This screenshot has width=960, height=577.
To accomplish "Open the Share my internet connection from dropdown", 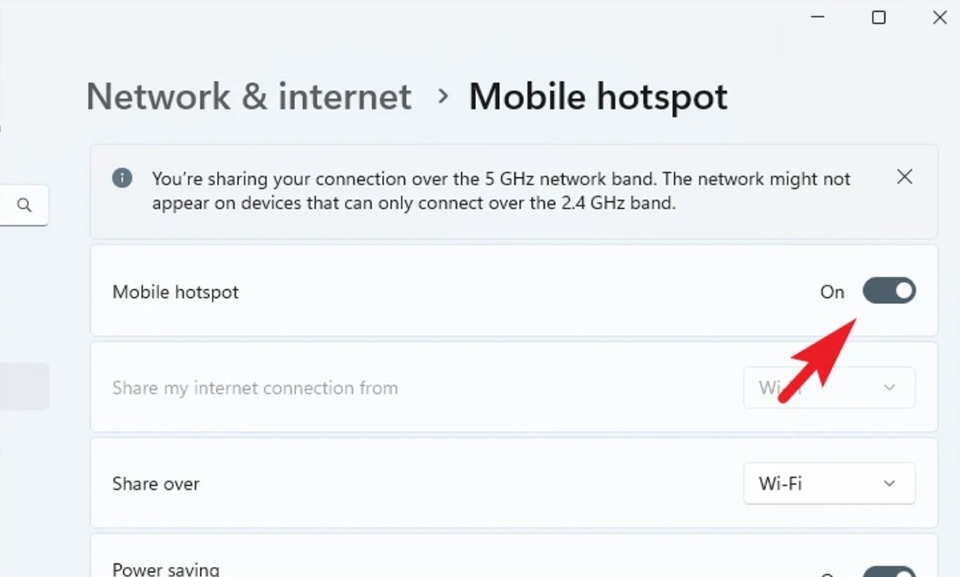I will pyautogui.click(x=829, y=387).
